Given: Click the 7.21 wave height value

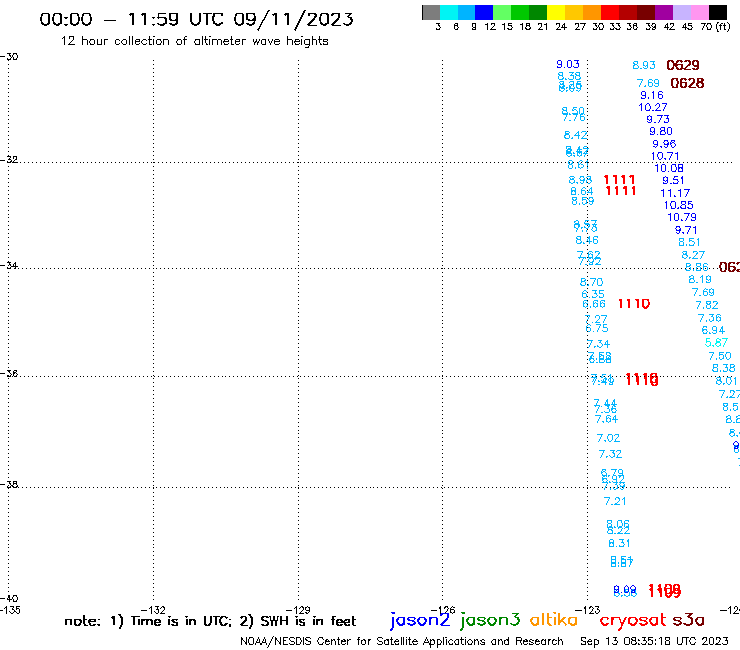Looking at the screenshot, I should pos(614,501).
